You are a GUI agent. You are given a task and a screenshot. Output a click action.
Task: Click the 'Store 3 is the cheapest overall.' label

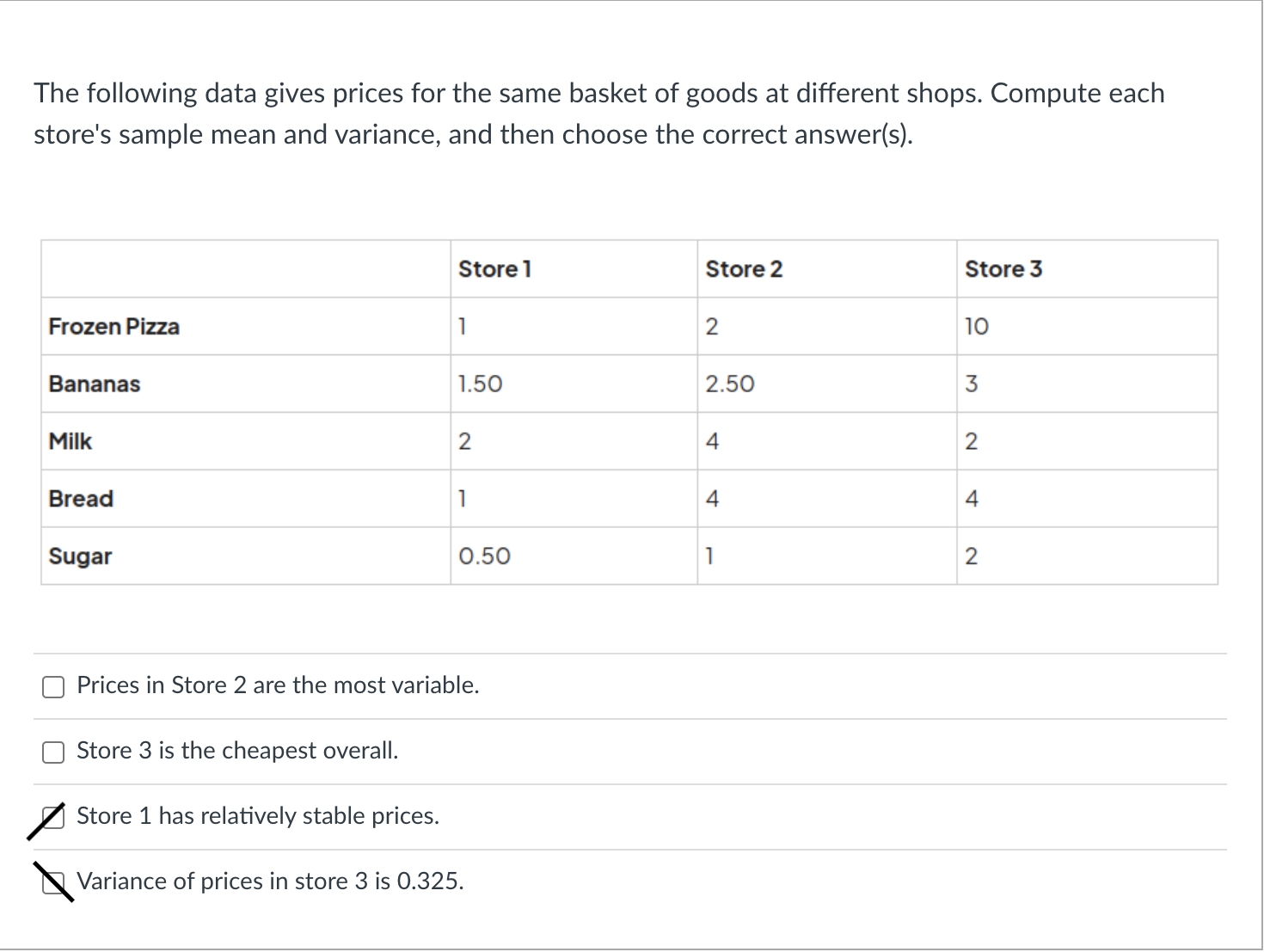[237, 751]
